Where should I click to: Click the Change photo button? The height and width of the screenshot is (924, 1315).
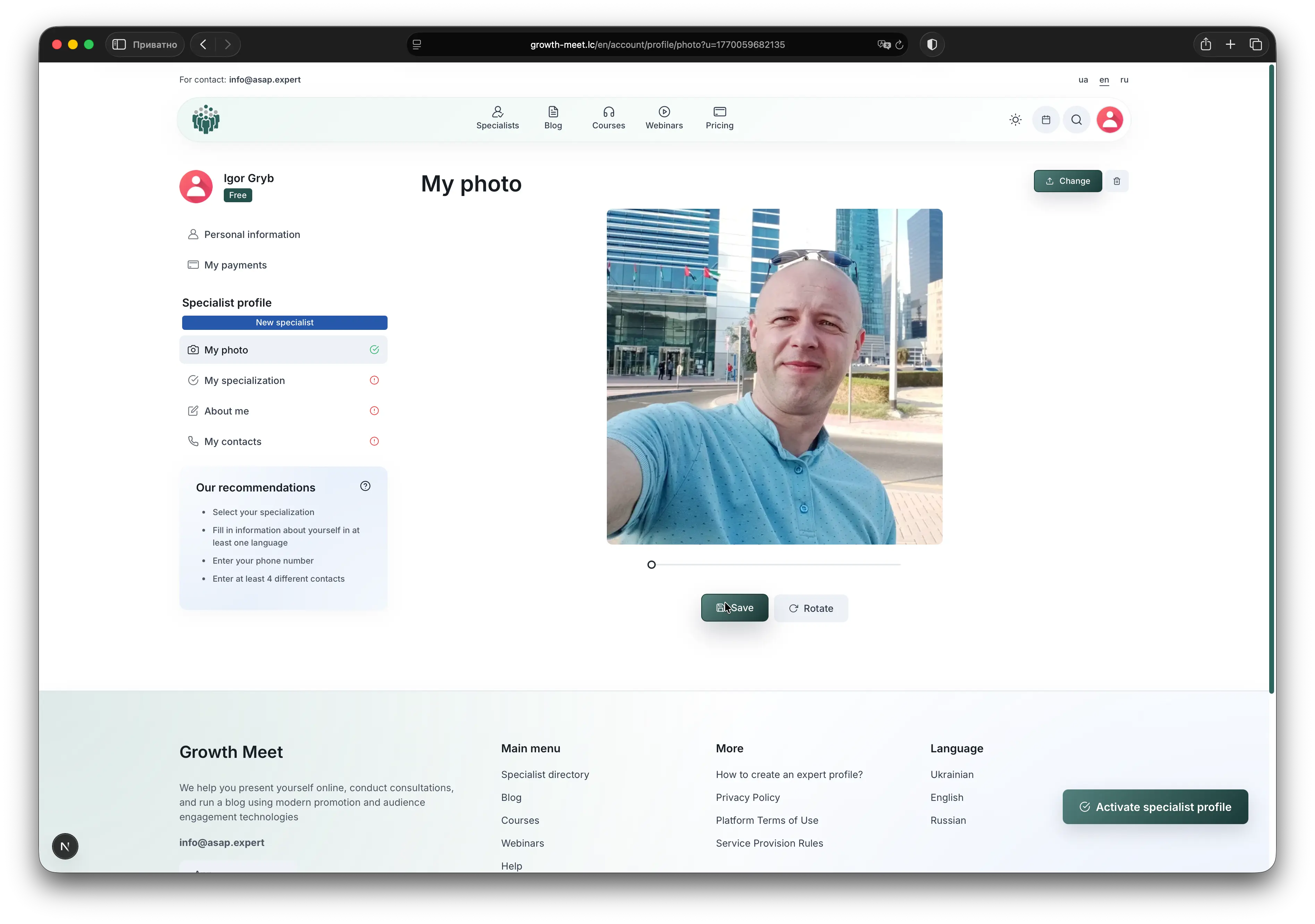[1067, 181]
